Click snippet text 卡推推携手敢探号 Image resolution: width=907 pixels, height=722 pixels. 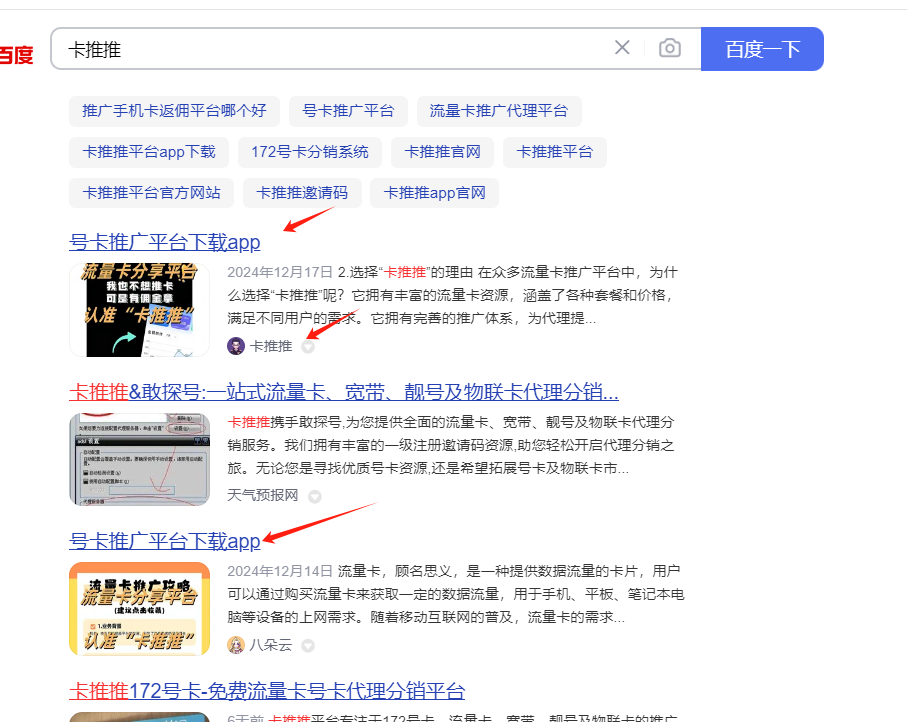pyautogui.click(x=451, y=445)
